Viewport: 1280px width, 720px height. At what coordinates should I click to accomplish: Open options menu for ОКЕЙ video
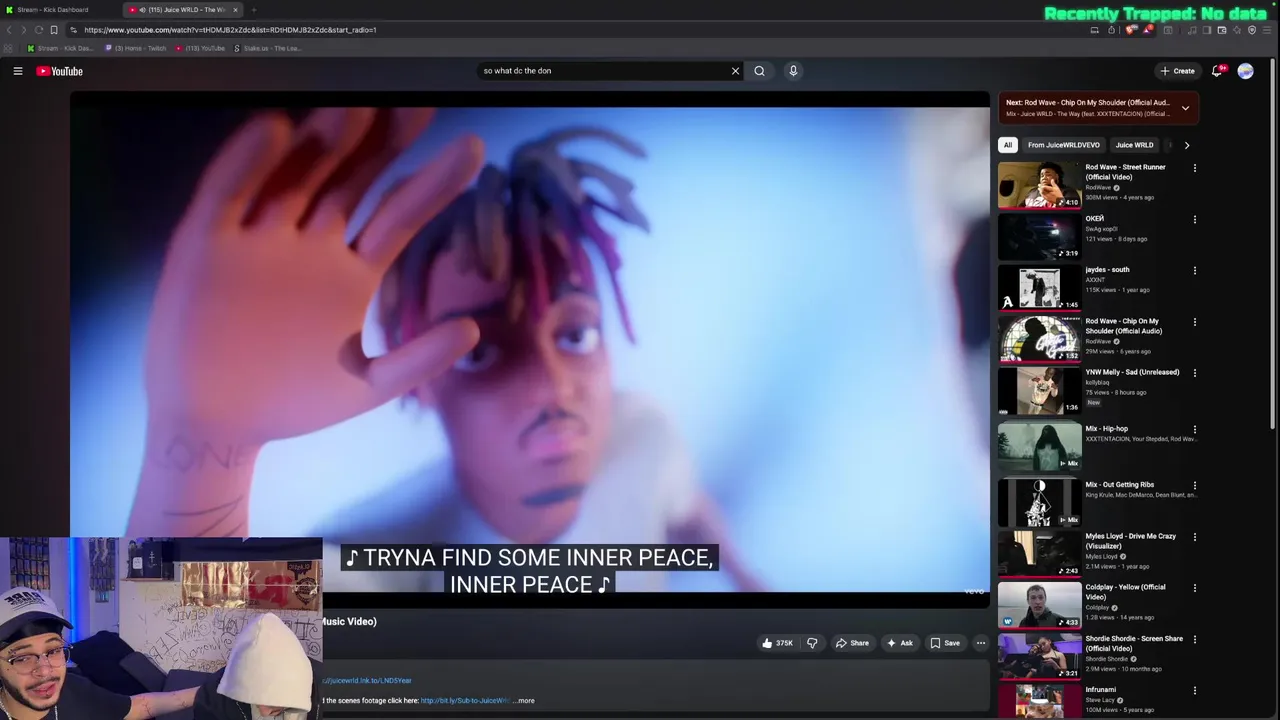pos(1194,219)
